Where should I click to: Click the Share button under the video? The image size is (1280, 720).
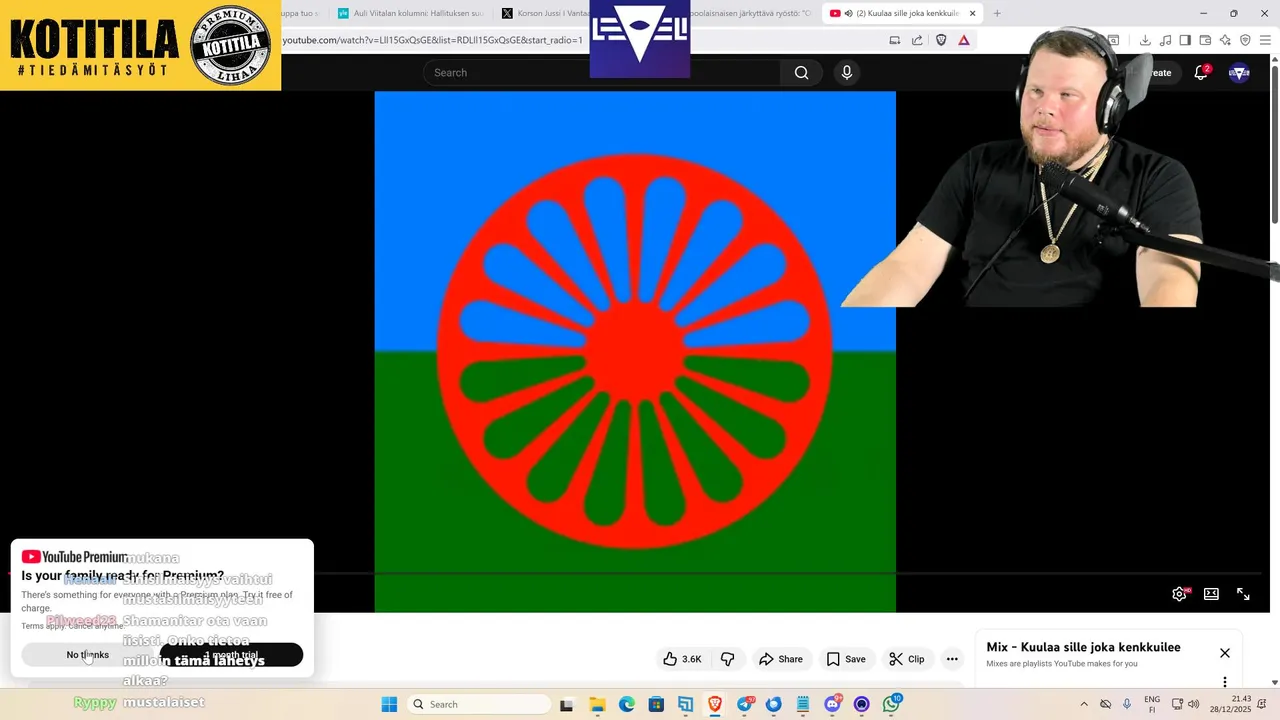(x=781, y=659)
